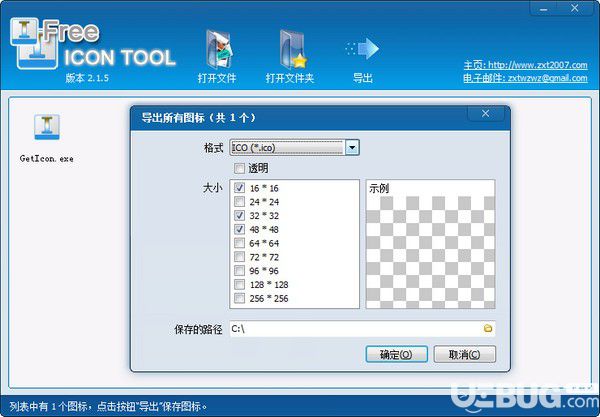Screen dimensions: 600x417
Task: Click email link zxtwzwz@gmail.com
Action: pos(548,78)
